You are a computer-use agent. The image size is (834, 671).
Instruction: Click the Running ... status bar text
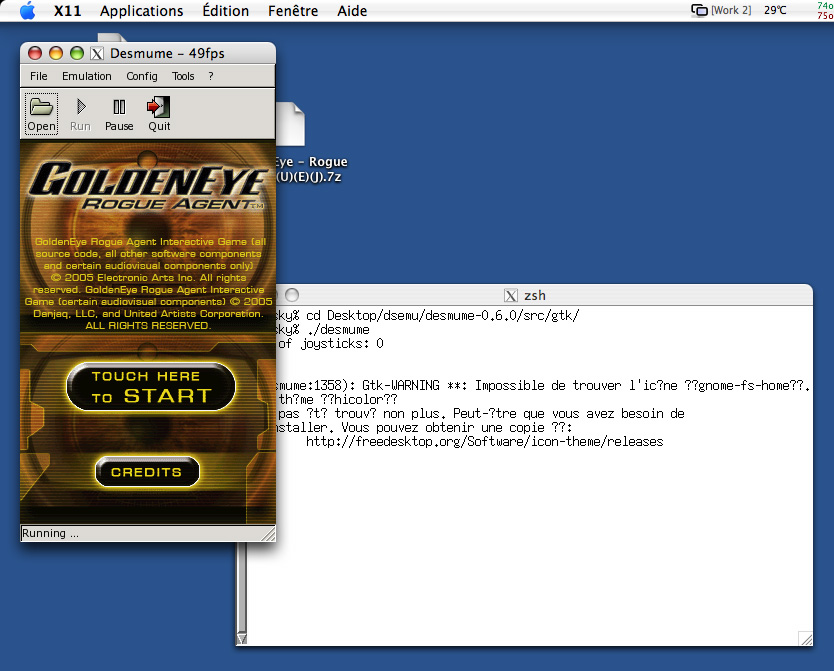click(x=51, y=533)
